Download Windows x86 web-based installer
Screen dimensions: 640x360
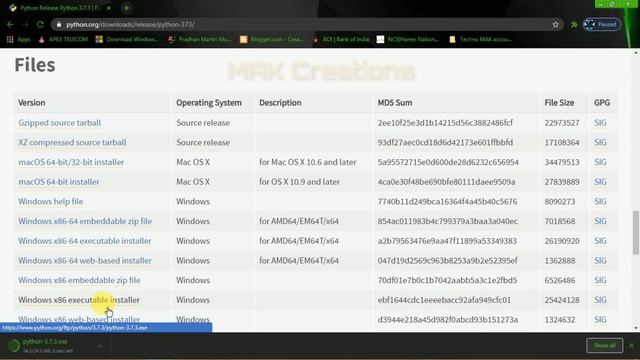(79, 319)
